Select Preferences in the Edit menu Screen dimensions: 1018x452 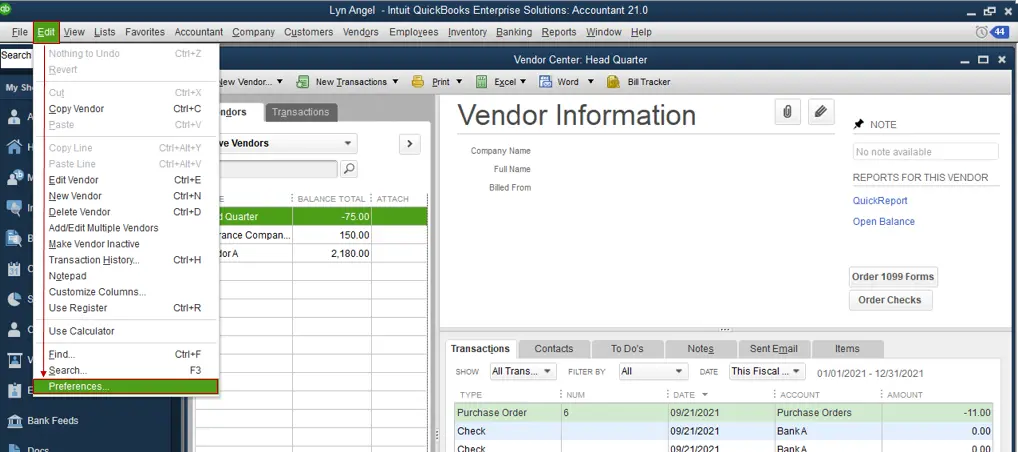point(125,386)
